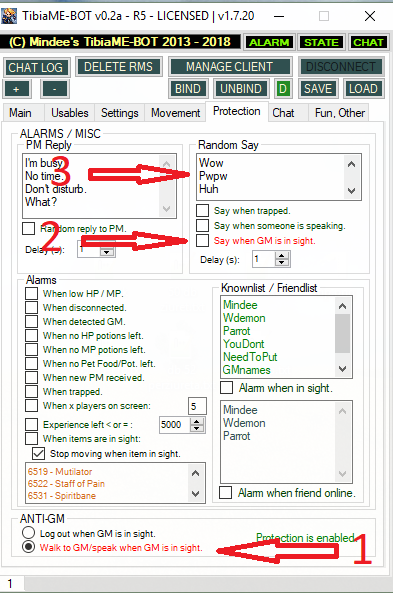Toggle the green CHAT indicator

click(368, 42)
